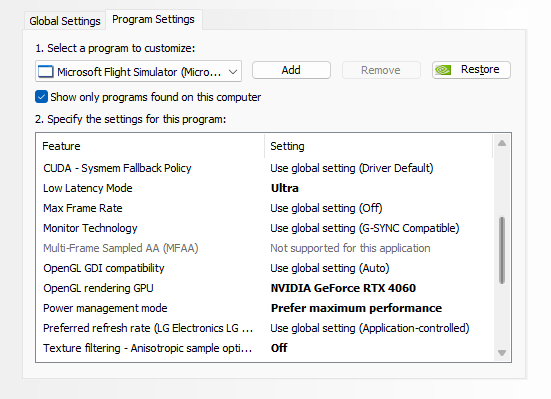Viewport: 551px width, 399px height.
Task: Uncheck Show only programs found on this computer
Action: point(41,97)
